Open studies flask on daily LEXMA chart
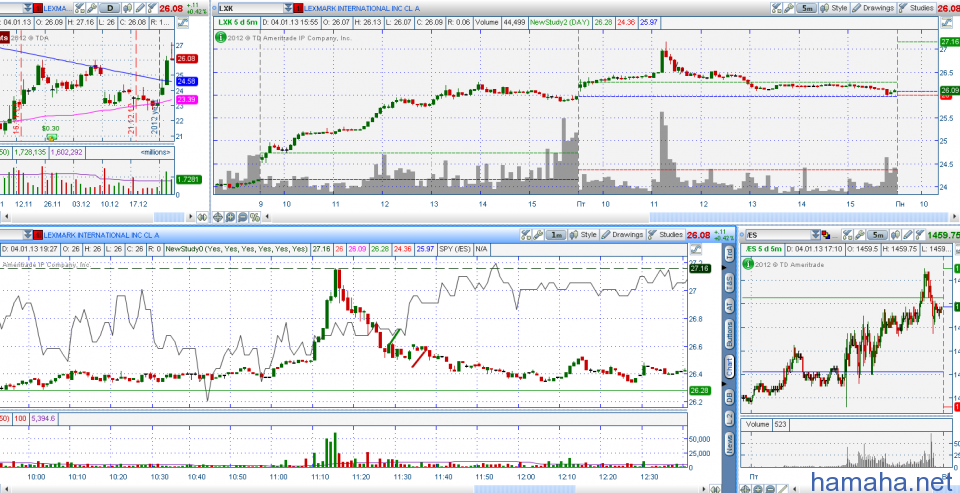The image size is (960, 493). [152, 8]
